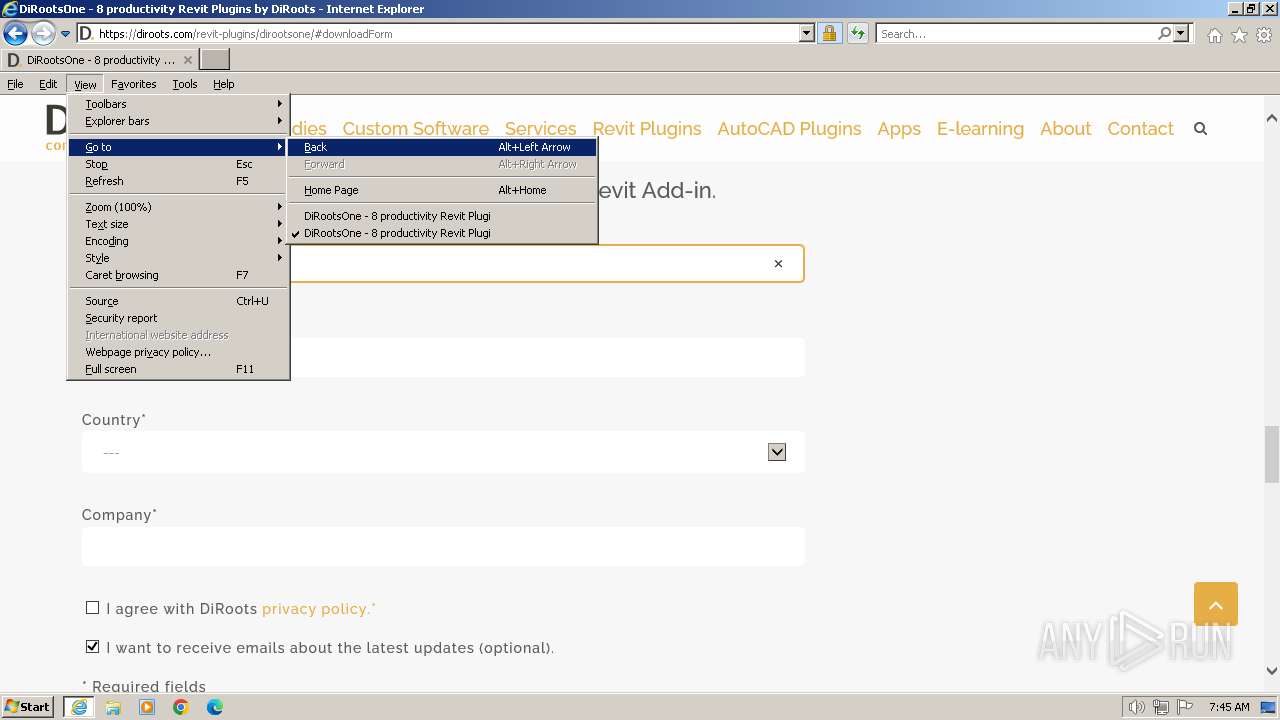
Task: Open the search provider dropdown arrow
Action: (1181, 34)
